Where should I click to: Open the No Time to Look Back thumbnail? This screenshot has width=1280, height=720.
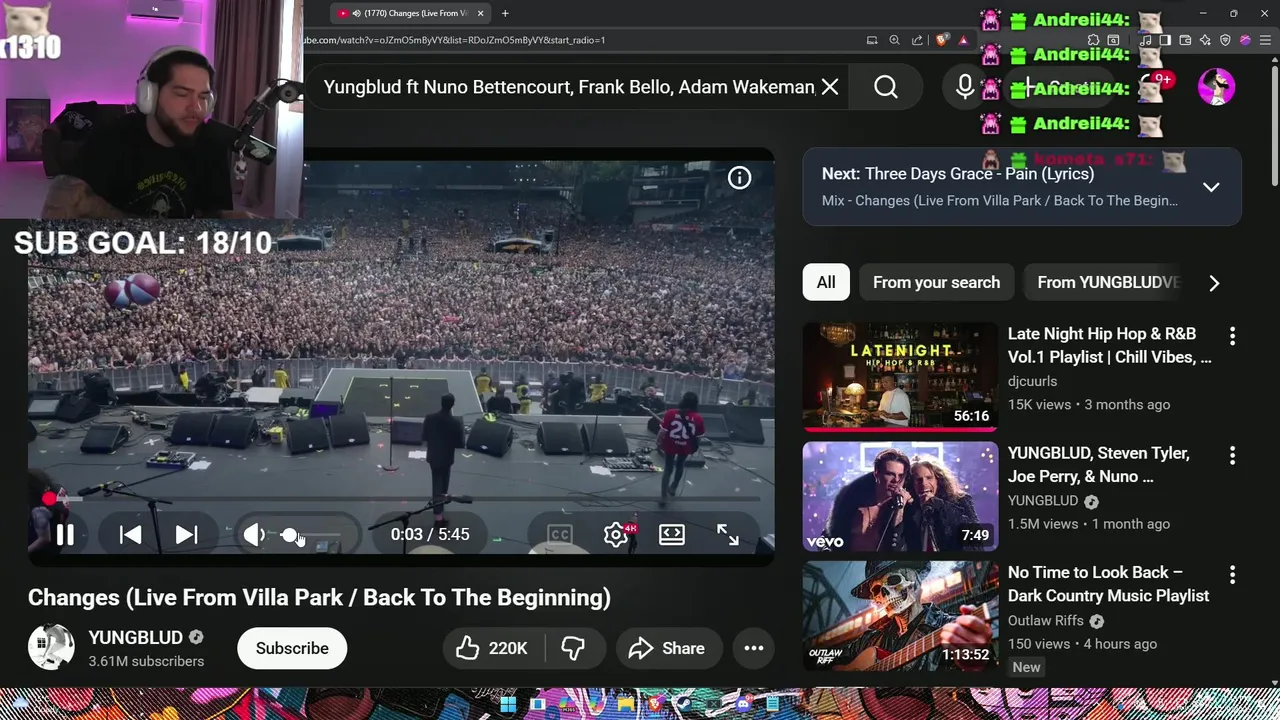(900, 615)
